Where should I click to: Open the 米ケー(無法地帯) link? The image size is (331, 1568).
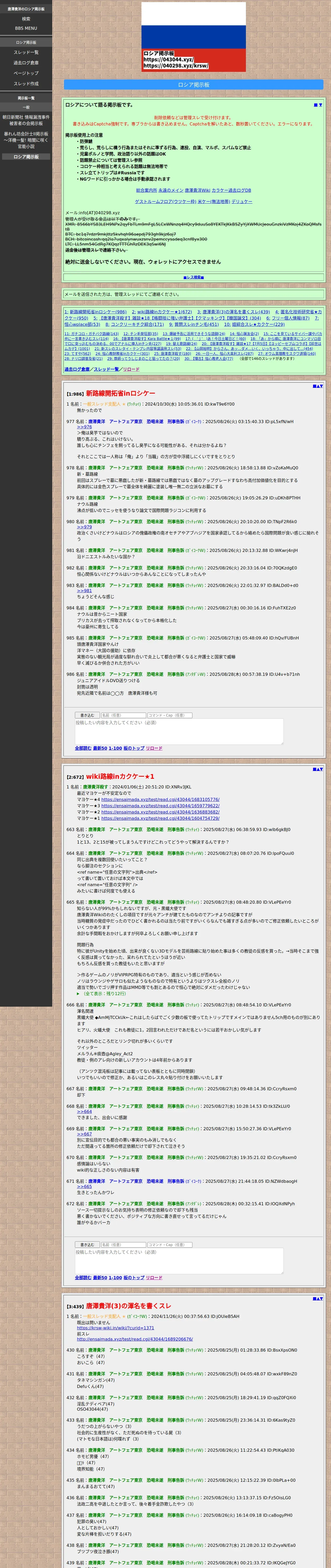(x=214, y=201)
